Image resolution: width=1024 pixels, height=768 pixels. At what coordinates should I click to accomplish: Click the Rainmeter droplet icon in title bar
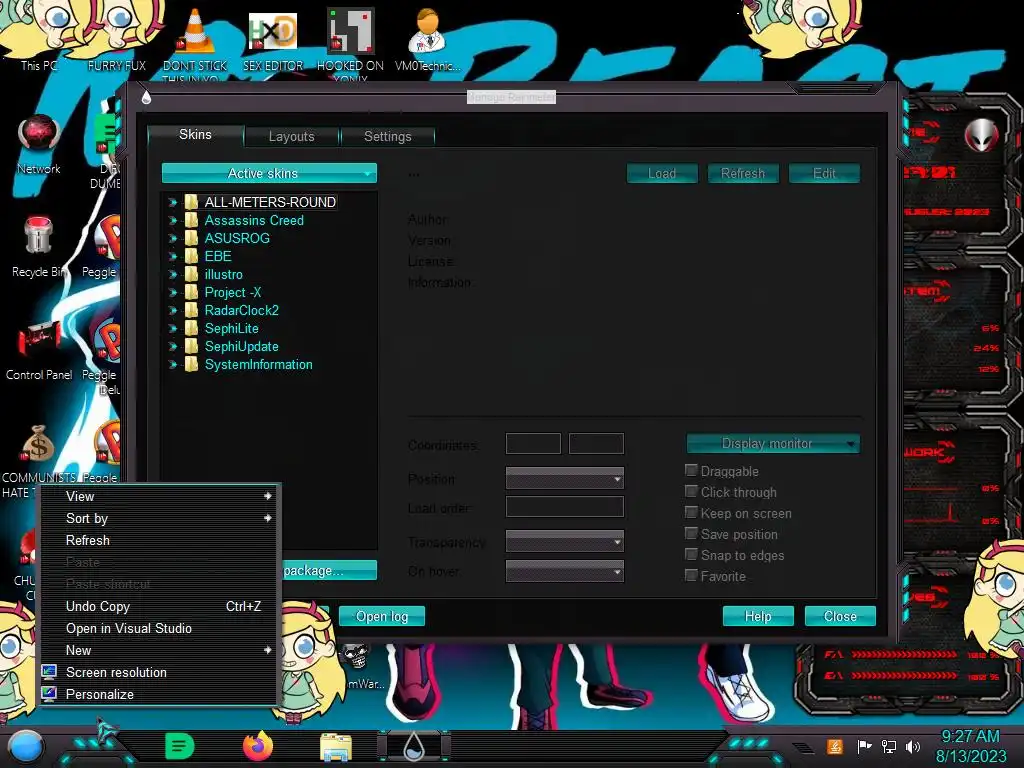tap(146, 97)
